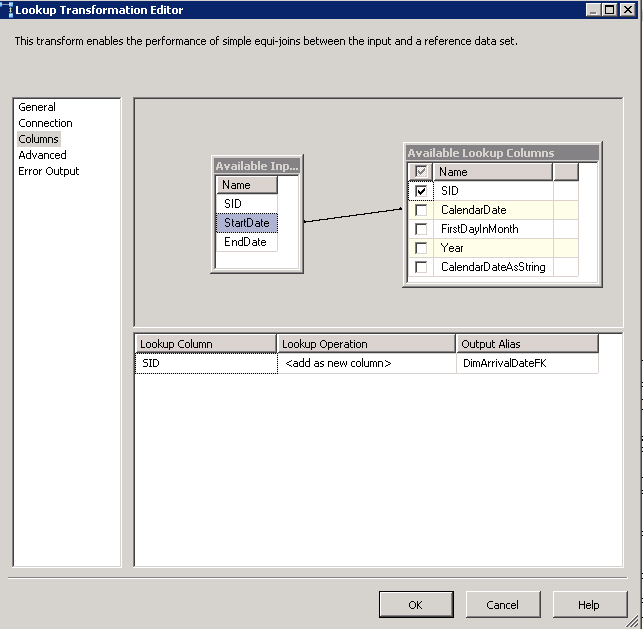This screenshot has height=629, width=643.
Task: Open Help for the lookup editor
Action: pos(589,604)
